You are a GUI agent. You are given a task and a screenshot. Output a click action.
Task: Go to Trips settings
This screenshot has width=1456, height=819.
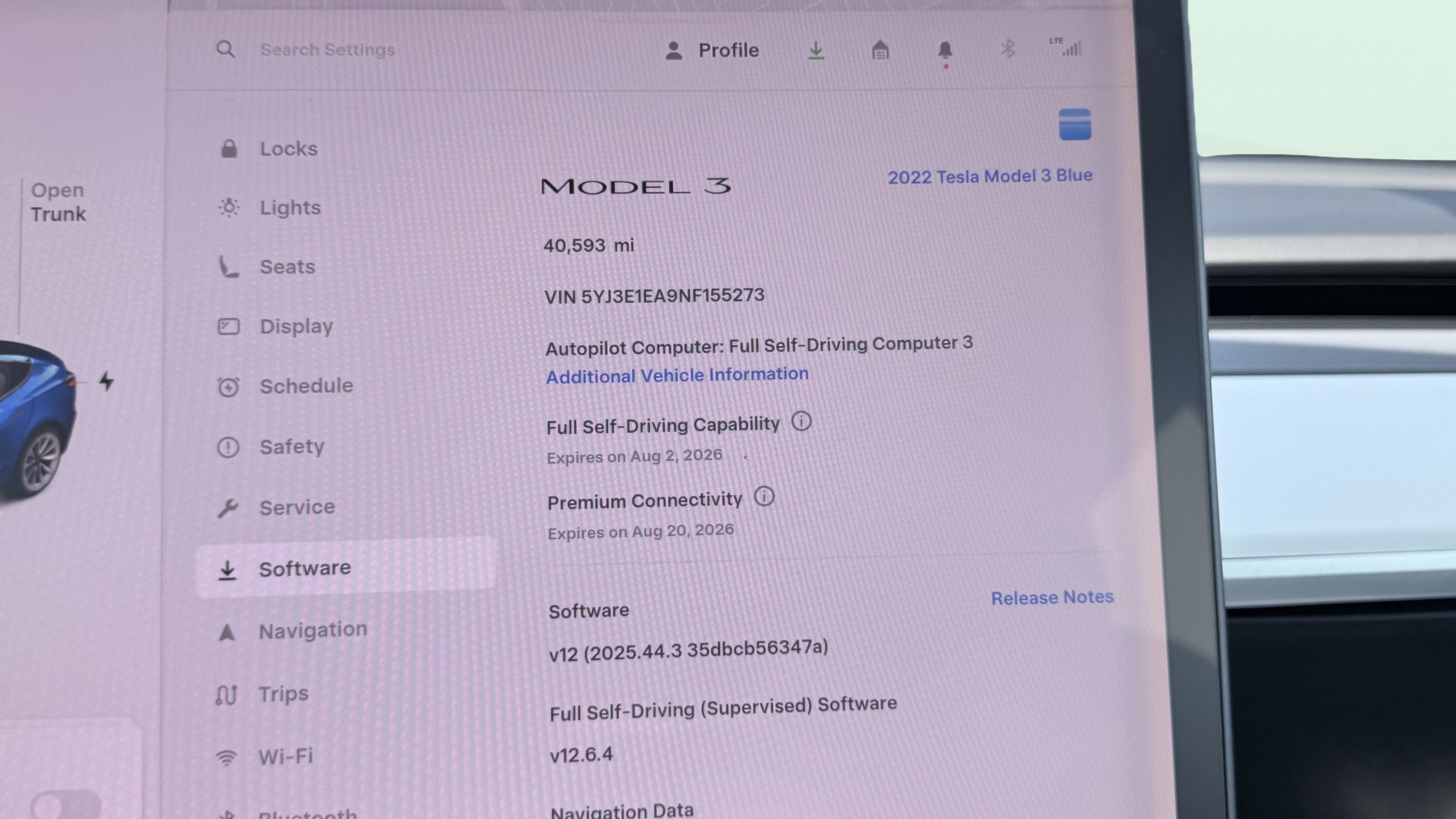point(262,694)
